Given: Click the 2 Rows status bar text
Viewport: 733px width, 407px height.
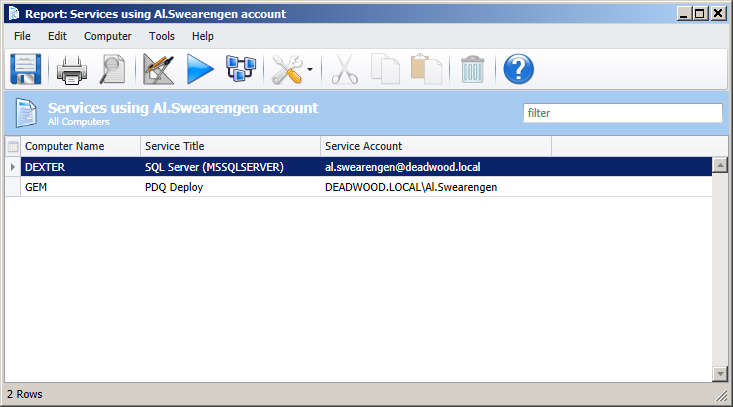Looking at the screenshot, I should click(24, 394).
